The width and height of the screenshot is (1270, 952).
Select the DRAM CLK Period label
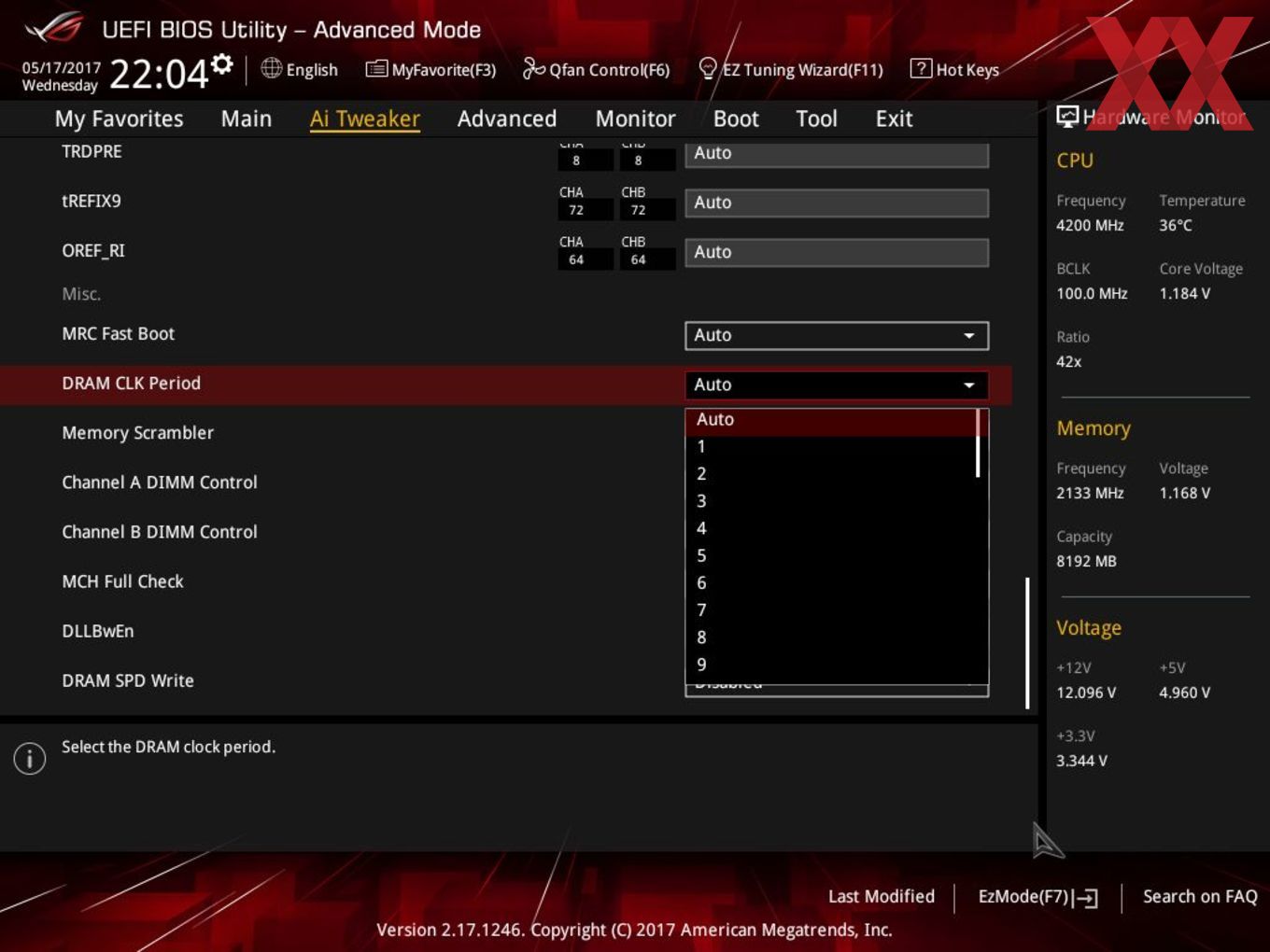132,384
